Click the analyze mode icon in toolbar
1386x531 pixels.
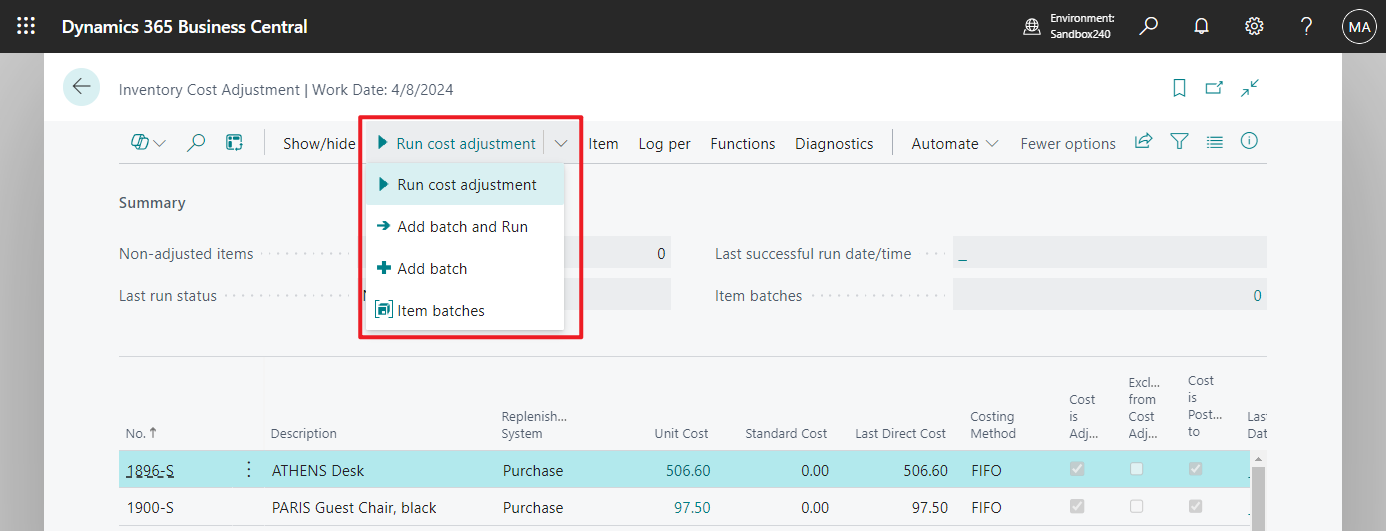coord(234,143)
